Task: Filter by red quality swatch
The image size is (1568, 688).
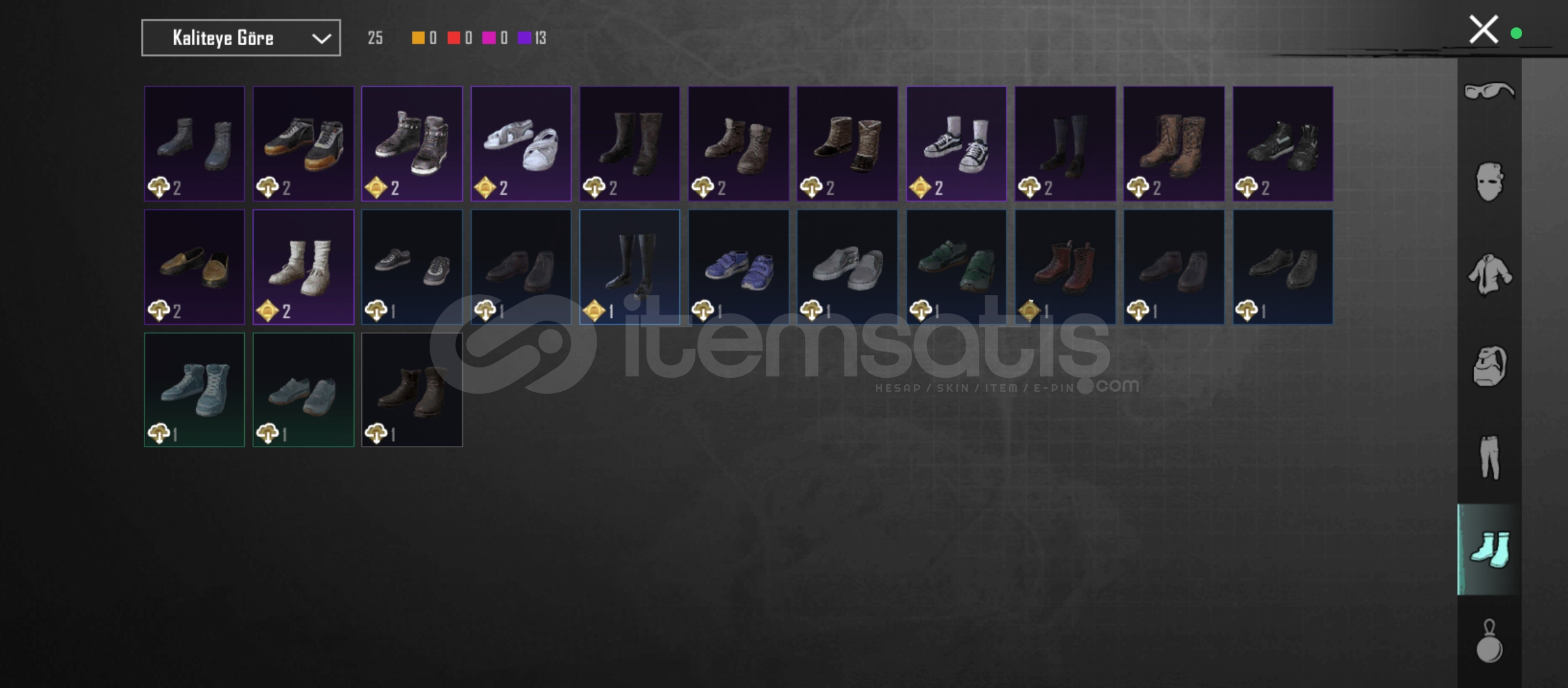Action: pos(454,38)
